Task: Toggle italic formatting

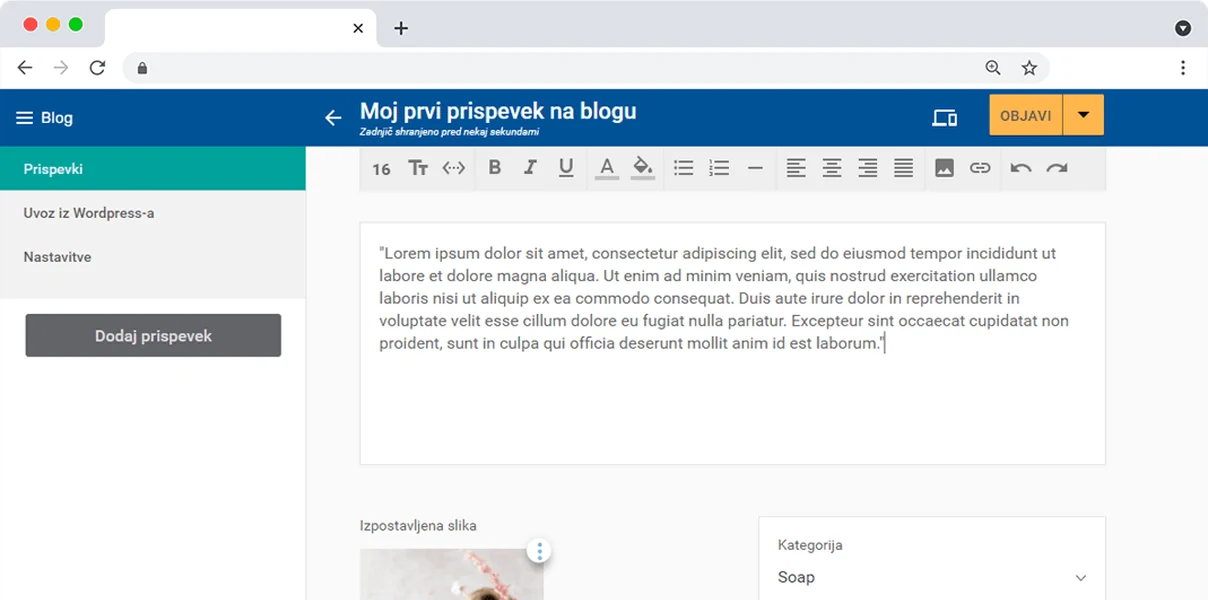Action: (x=530, y=168)
